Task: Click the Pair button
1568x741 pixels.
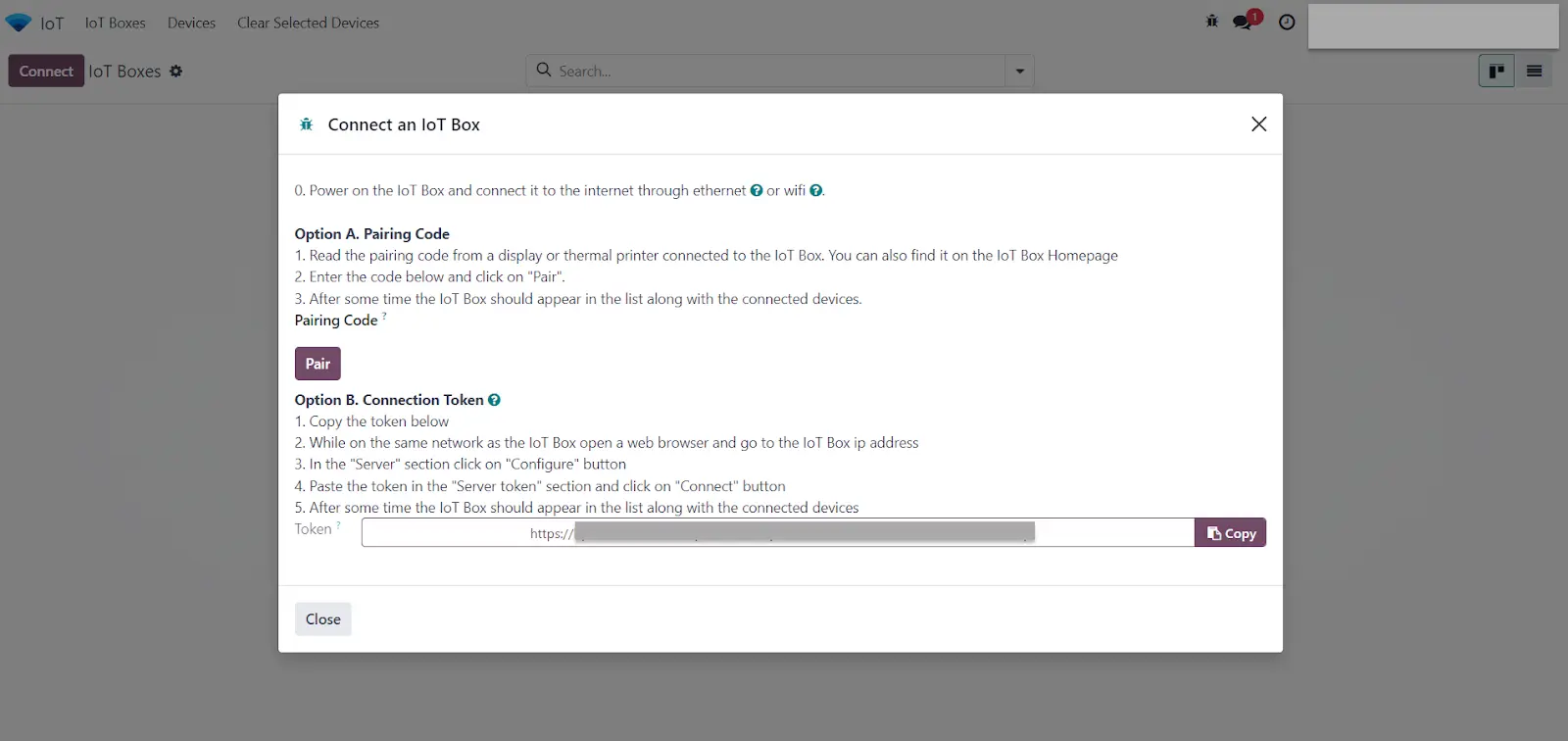Action: click(318, 364)
